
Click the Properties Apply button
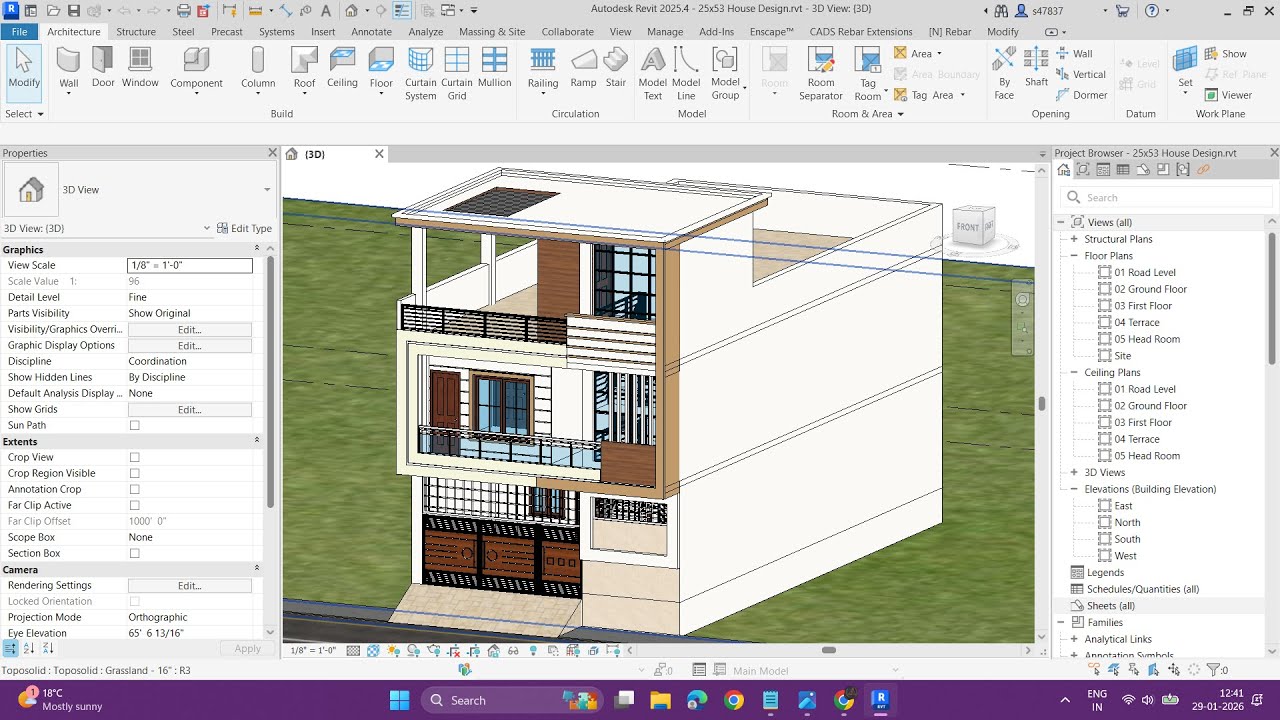pyautogui.click(x=247, y=648)
